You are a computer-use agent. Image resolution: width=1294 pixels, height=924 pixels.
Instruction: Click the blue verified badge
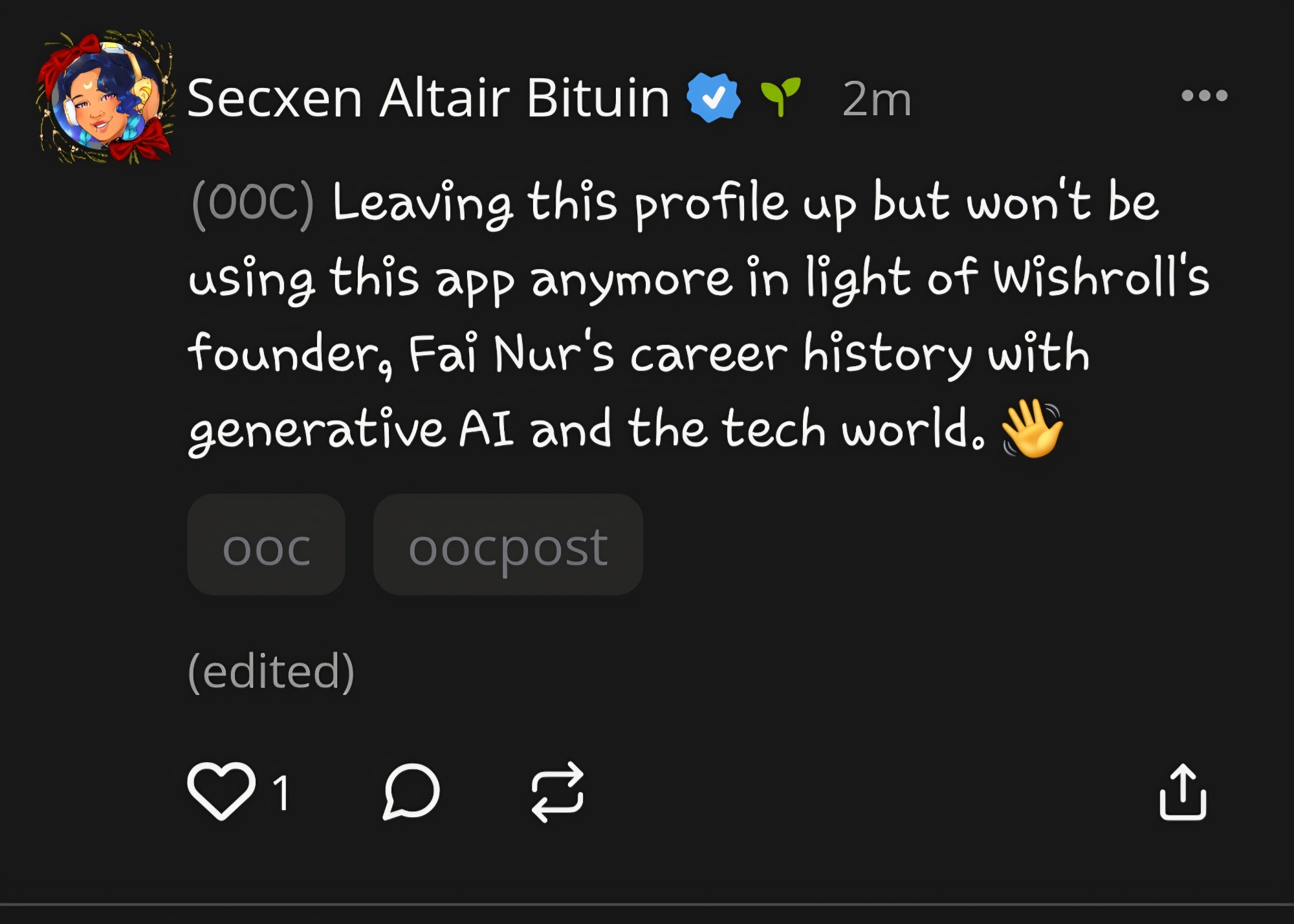(x=713, y=98)
